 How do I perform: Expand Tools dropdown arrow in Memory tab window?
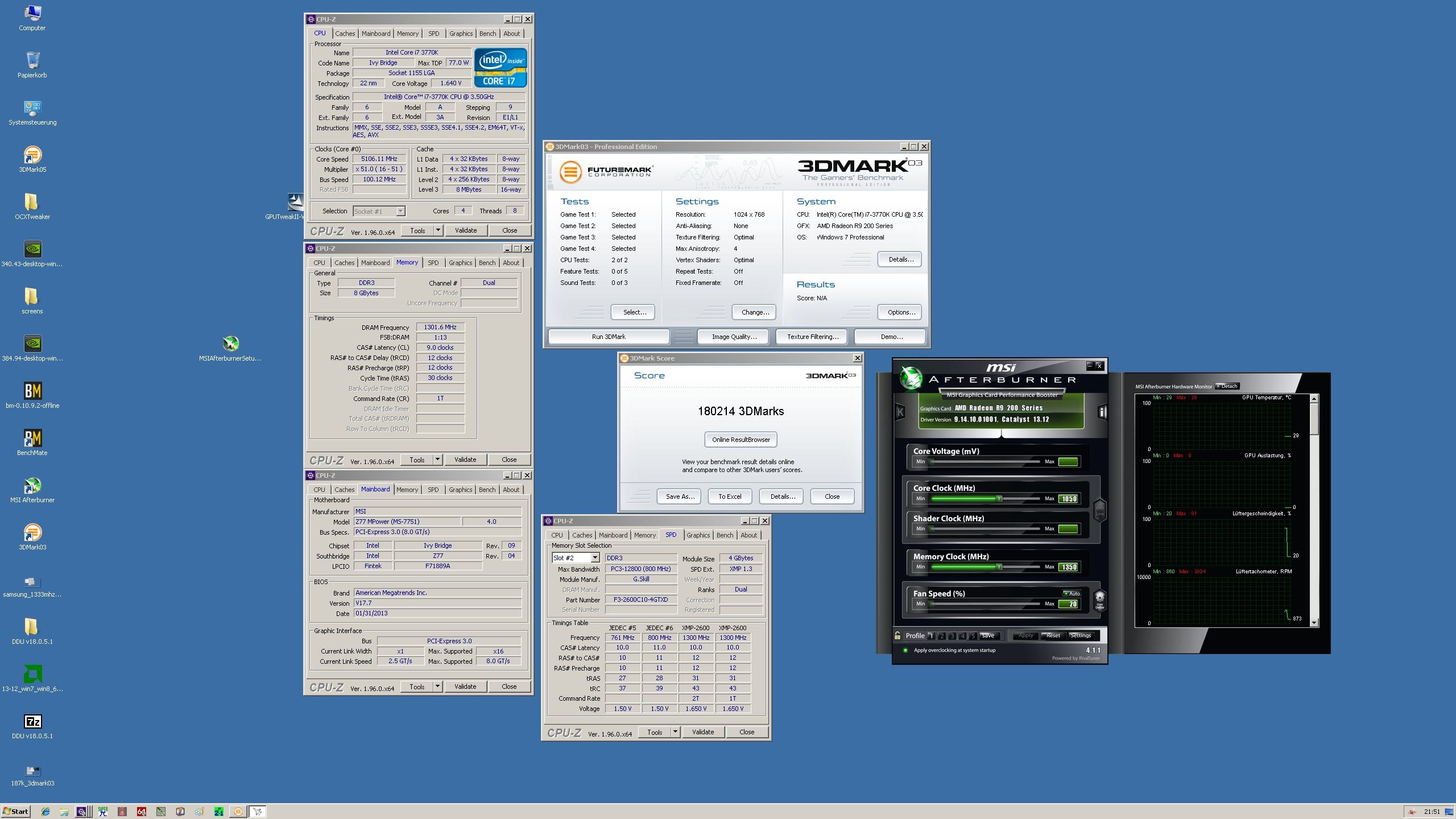pyautogui.click(x=437, y=460)
